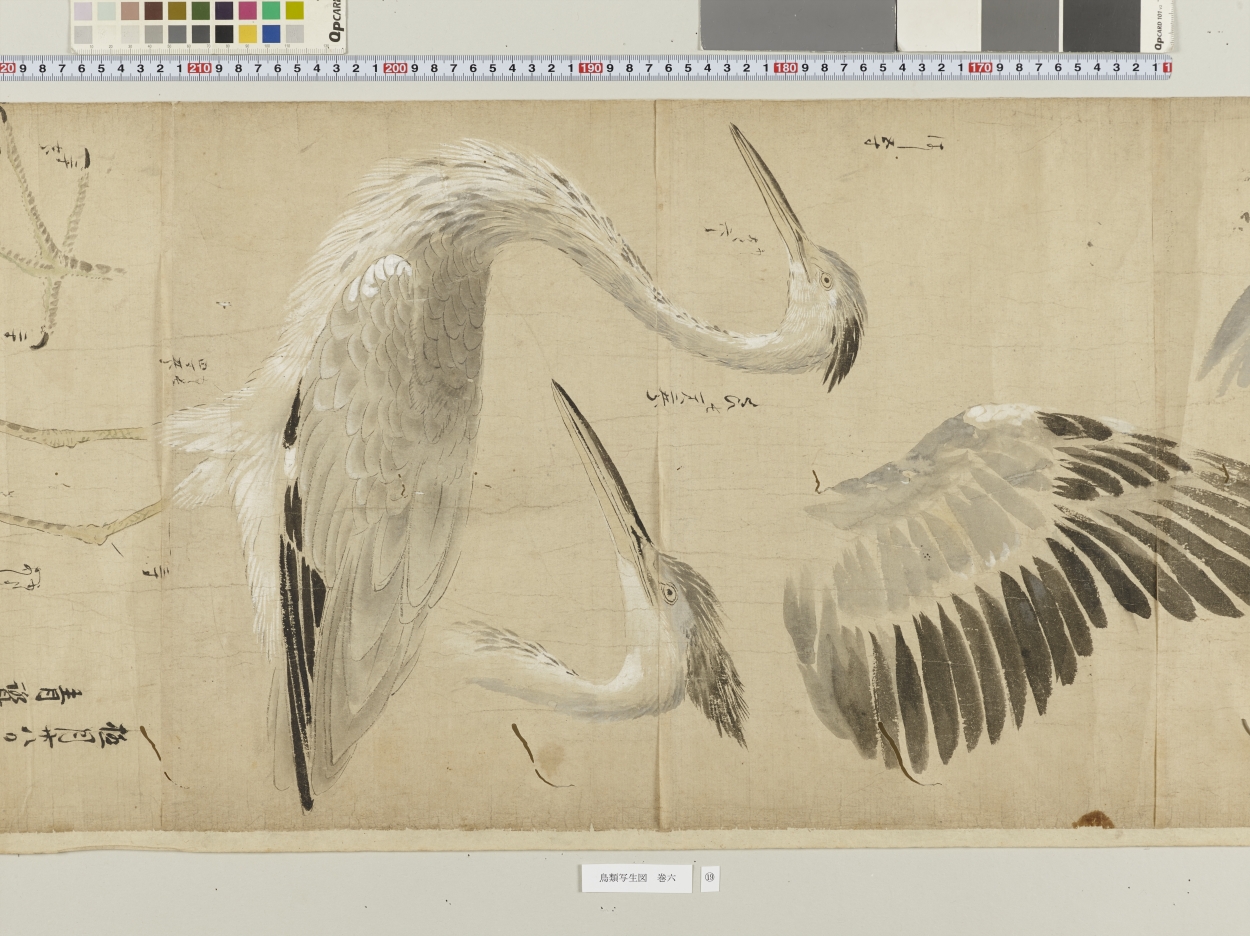Pick the bright mint green swatch
The width and height of the screenshot is (1250, 936).
pyautogui.click(x=270, y=11)
